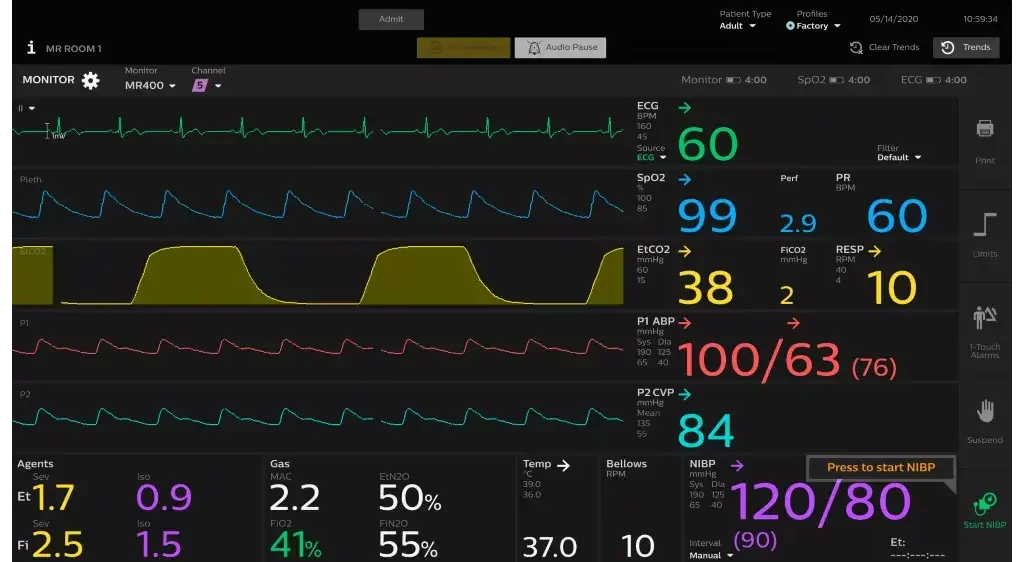This screenshot has width=1024, height=562.
Task: Click the info icon beside MR ROOM 1
Action: point(31,48)
